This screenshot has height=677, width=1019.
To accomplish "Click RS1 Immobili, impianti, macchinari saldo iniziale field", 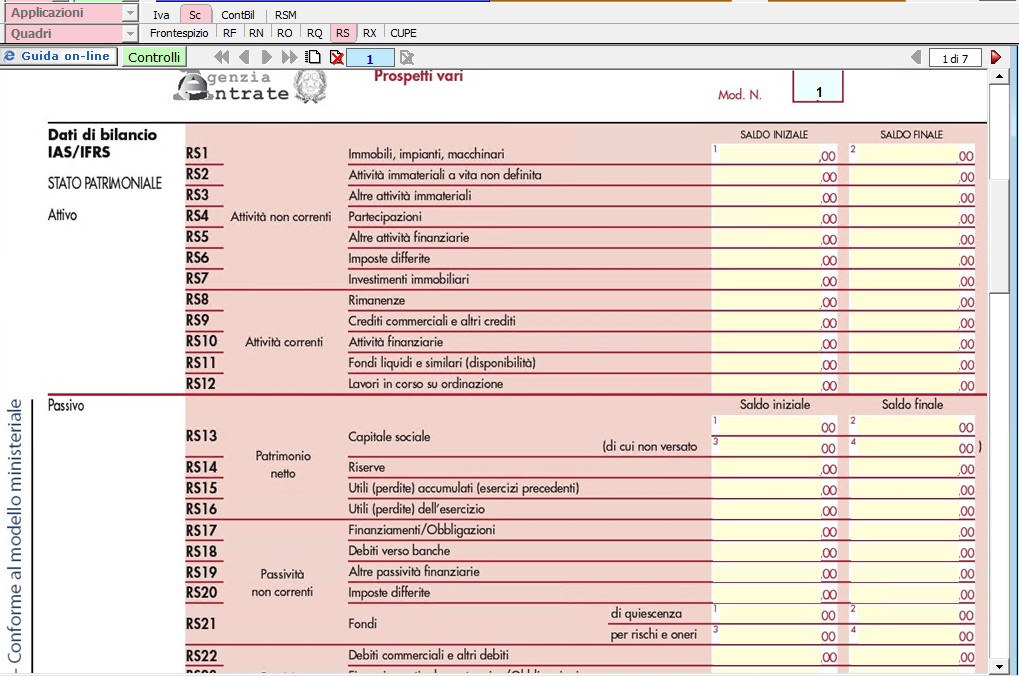I will 774,154.
